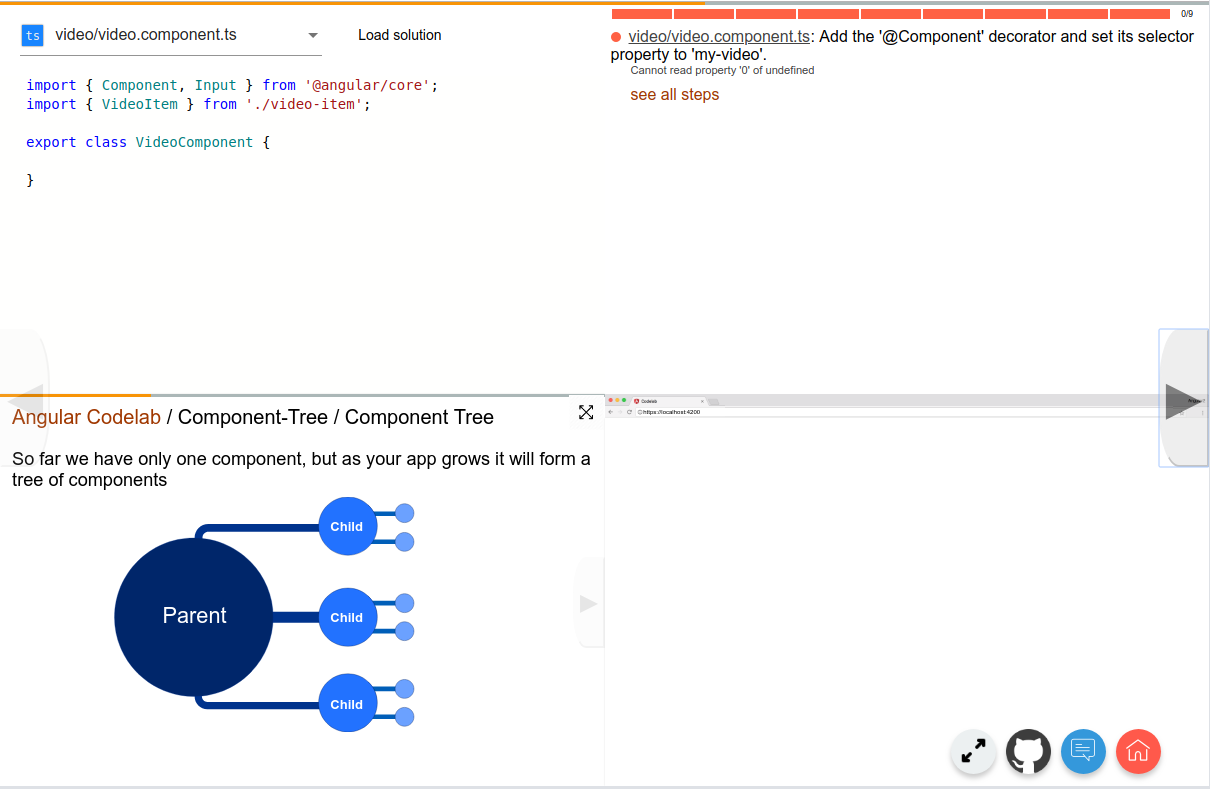This screenshot has height=789, width=1210.
Task: Click the red home icon
Action: 1138,751
